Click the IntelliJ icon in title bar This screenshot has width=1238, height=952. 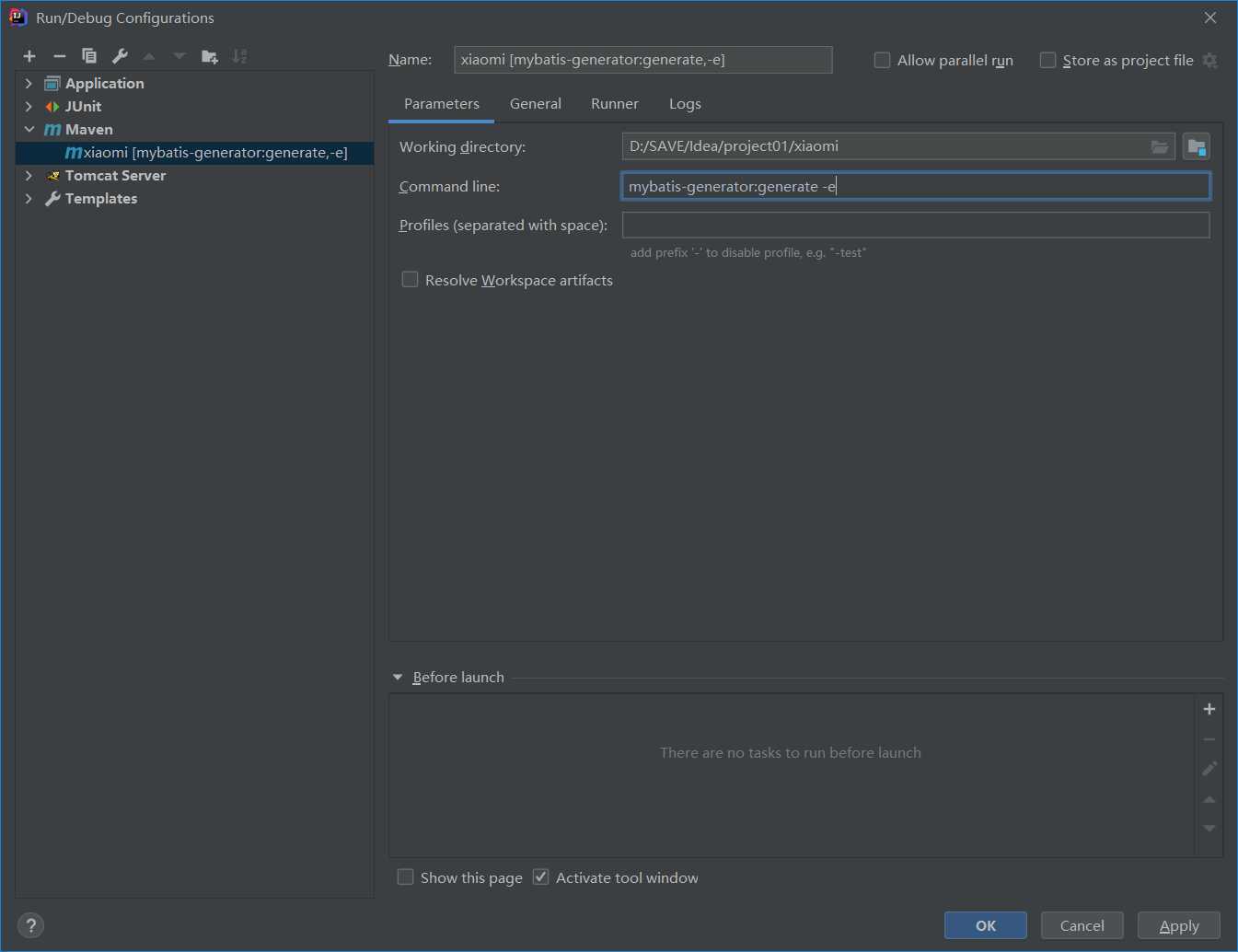[17, 17]
